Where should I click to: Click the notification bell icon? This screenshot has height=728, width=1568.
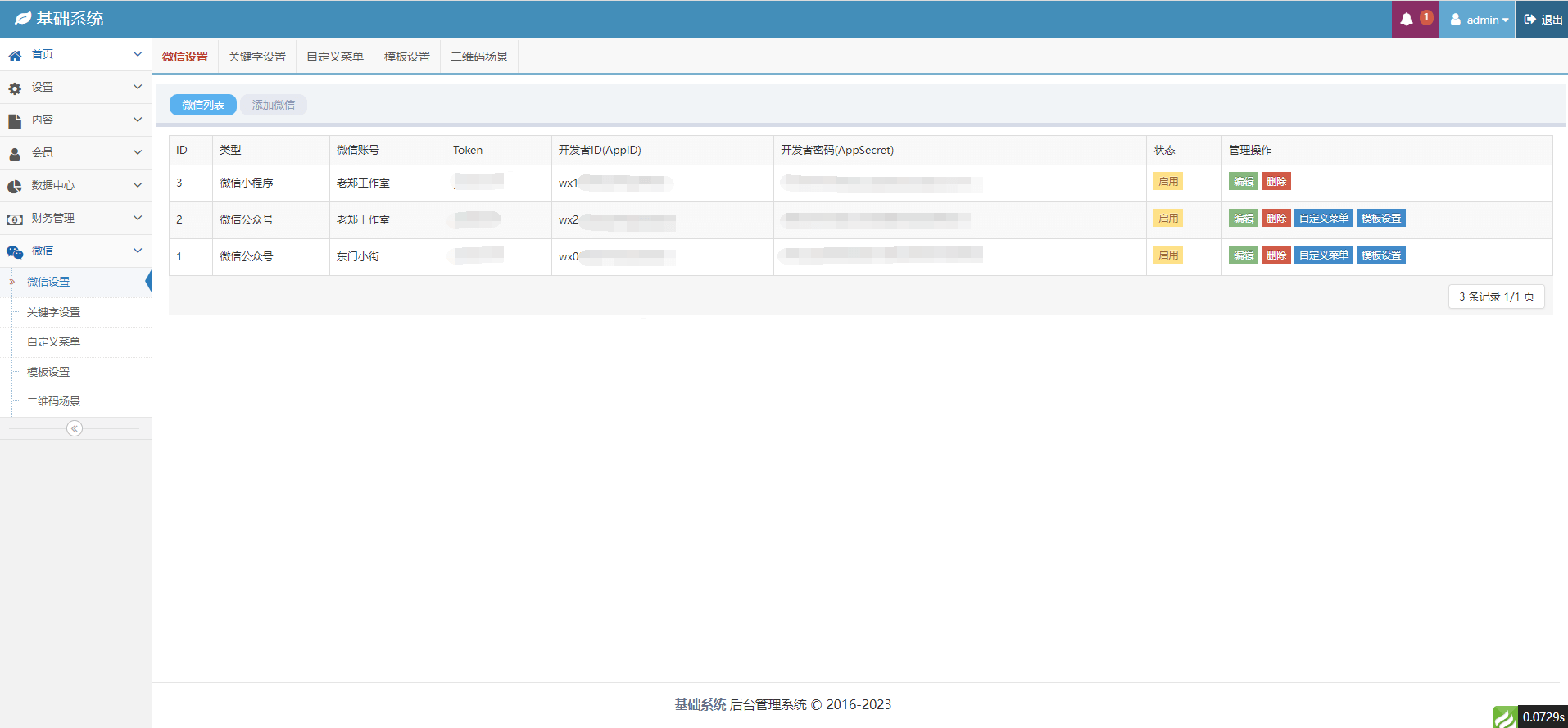click(x=1407, y=20)
